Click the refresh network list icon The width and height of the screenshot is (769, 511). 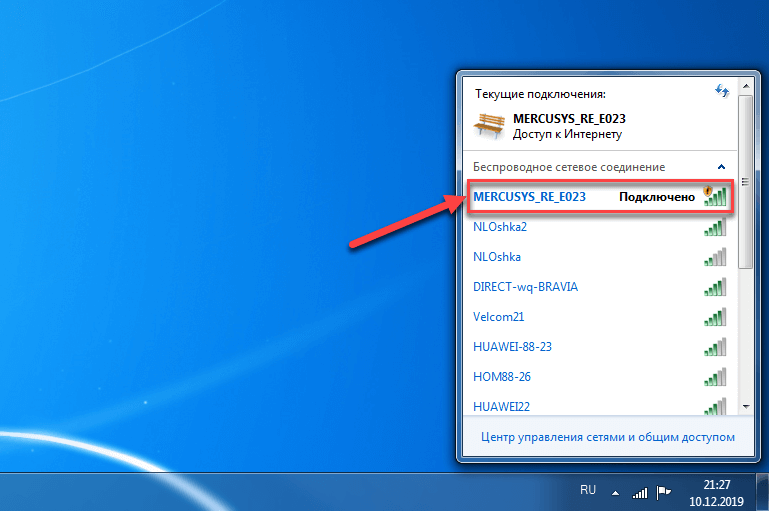coord(722,91)
